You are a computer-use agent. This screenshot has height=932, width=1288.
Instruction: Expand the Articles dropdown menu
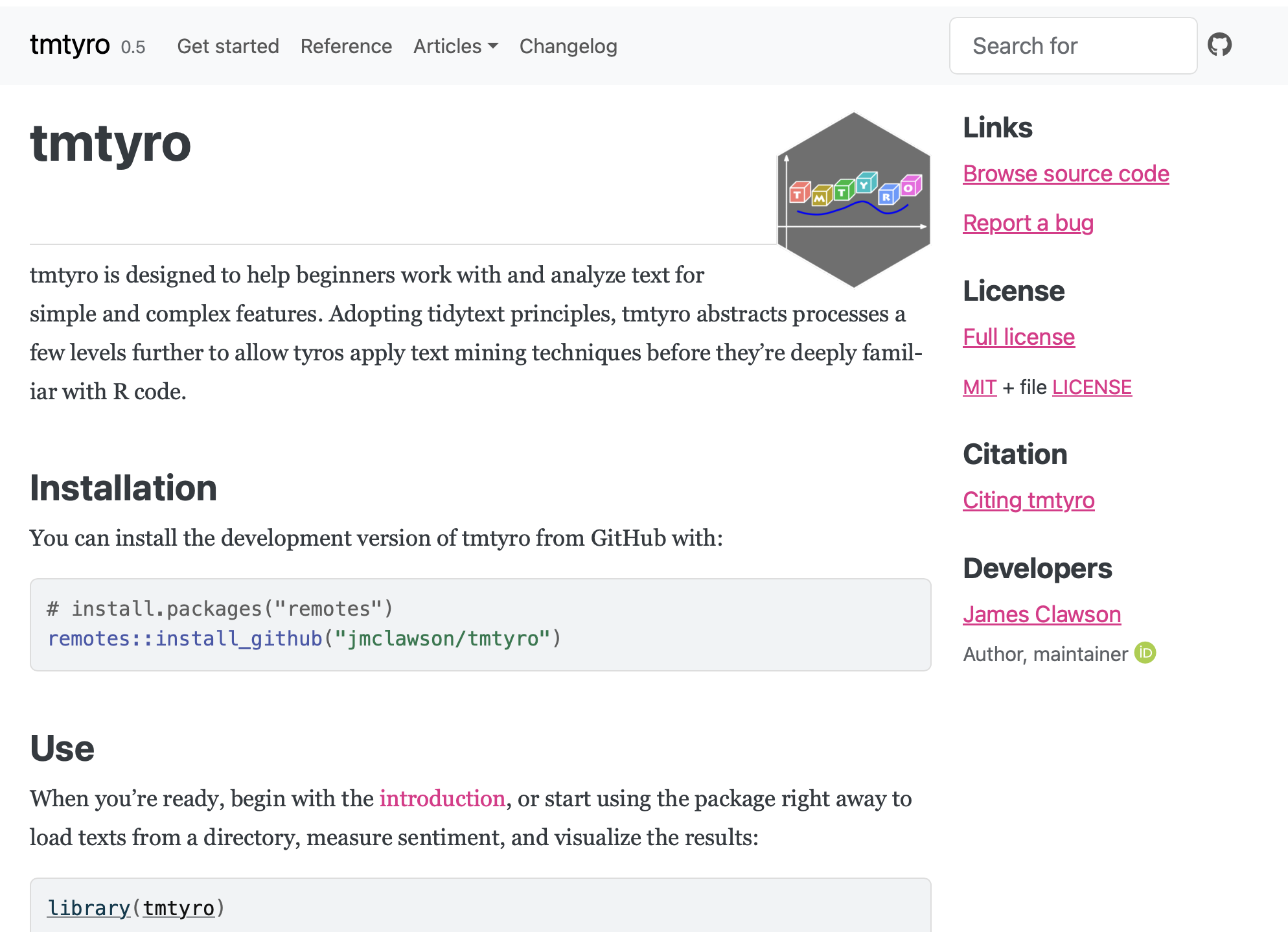455,46
